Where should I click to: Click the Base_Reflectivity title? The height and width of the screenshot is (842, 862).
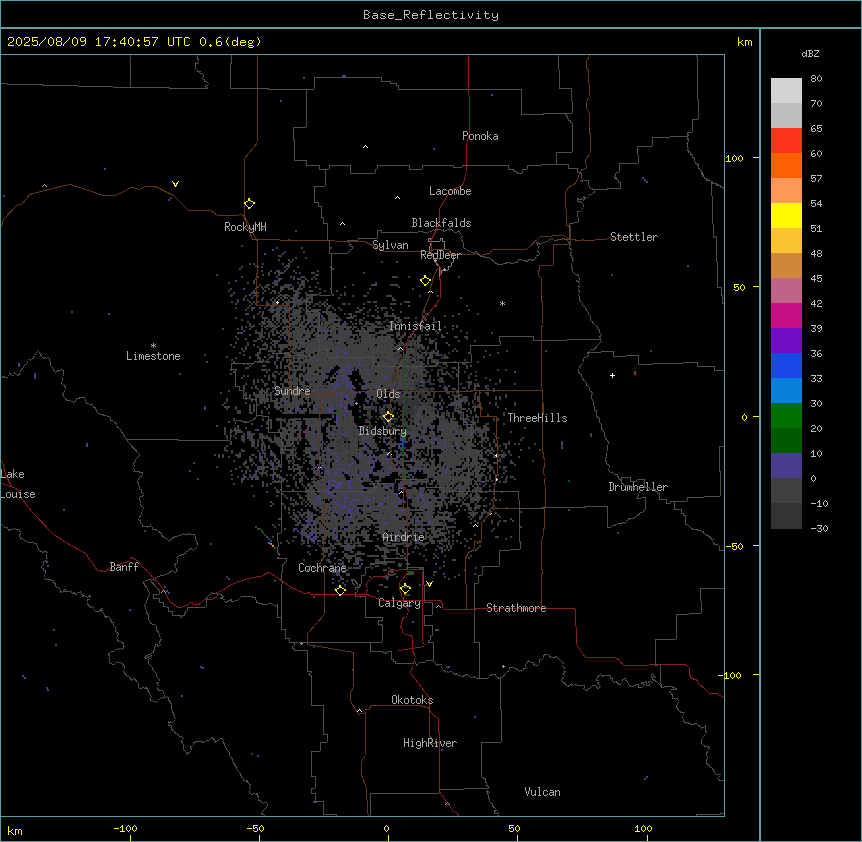431,15
